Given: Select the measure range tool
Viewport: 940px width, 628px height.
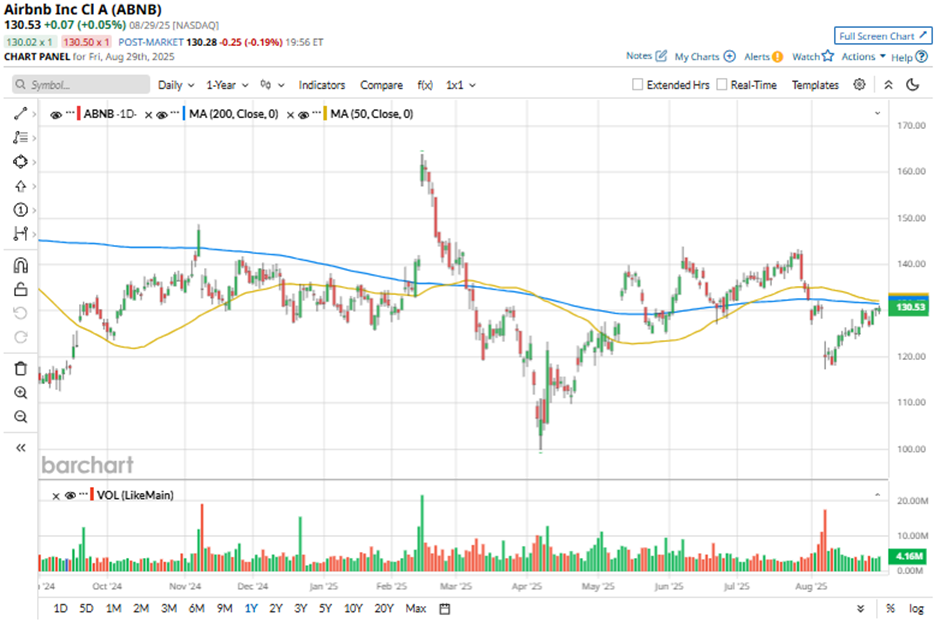Looking at the screenshot, I should 20,234.
